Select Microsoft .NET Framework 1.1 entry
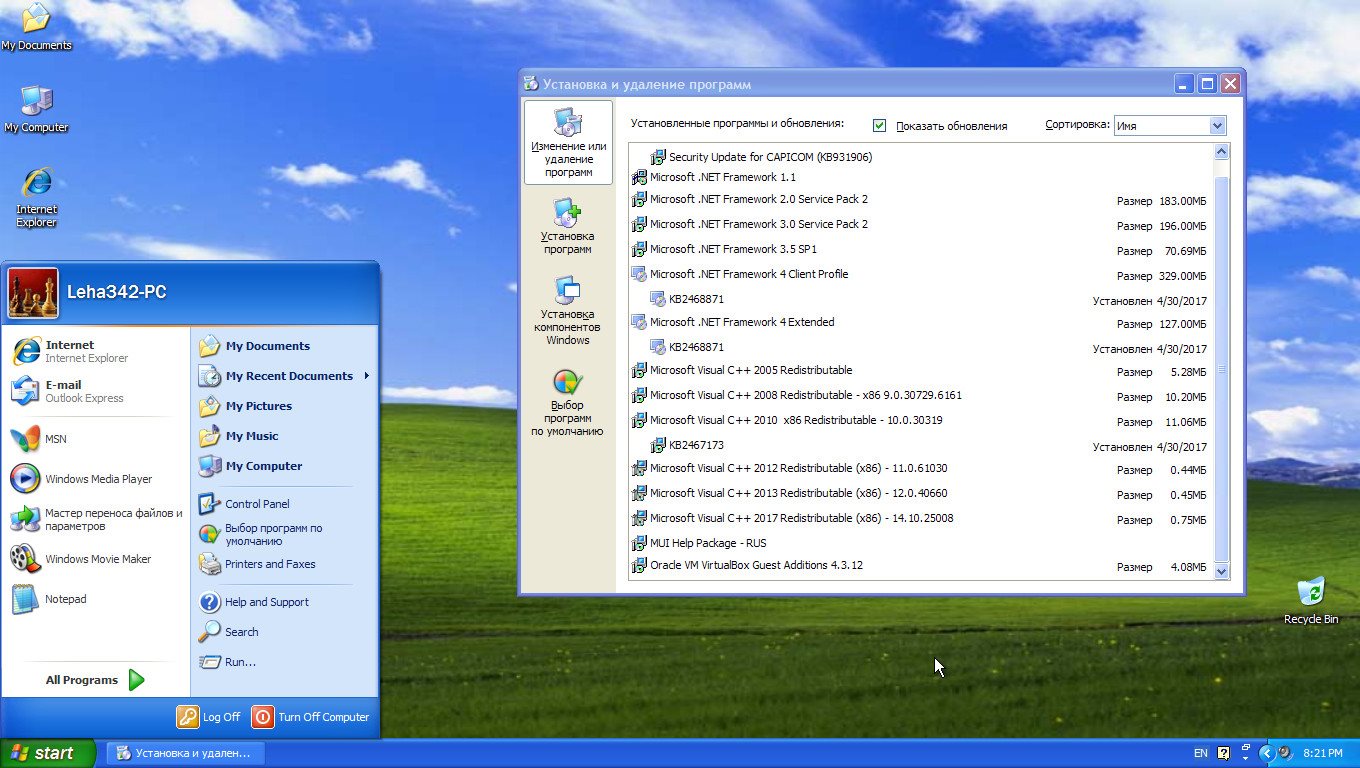Viewport: 1360px width, 768px height. coord(921,177)
